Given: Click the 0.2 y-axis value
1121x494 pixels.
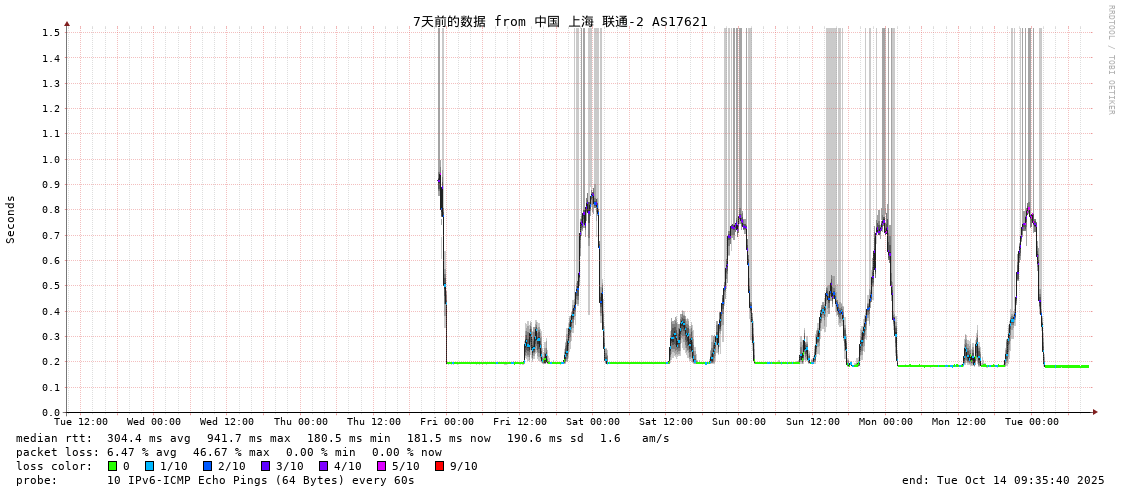Looking at the screenshot, I should [x=51, y=362].
